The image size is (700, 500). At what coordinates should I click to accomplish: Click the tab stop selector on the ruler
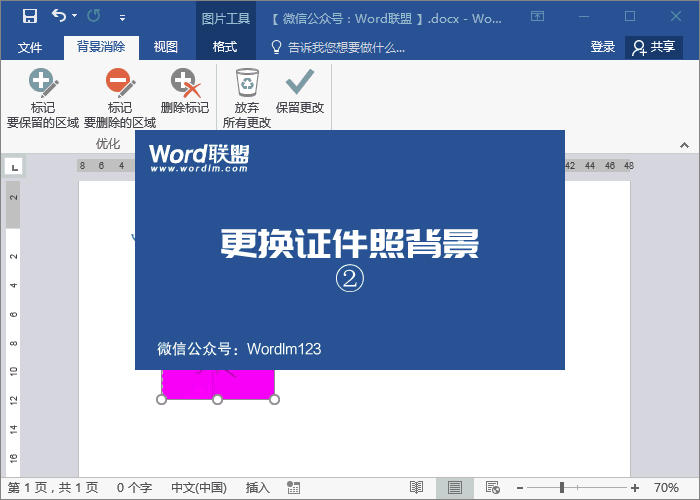tap(14, 167)
